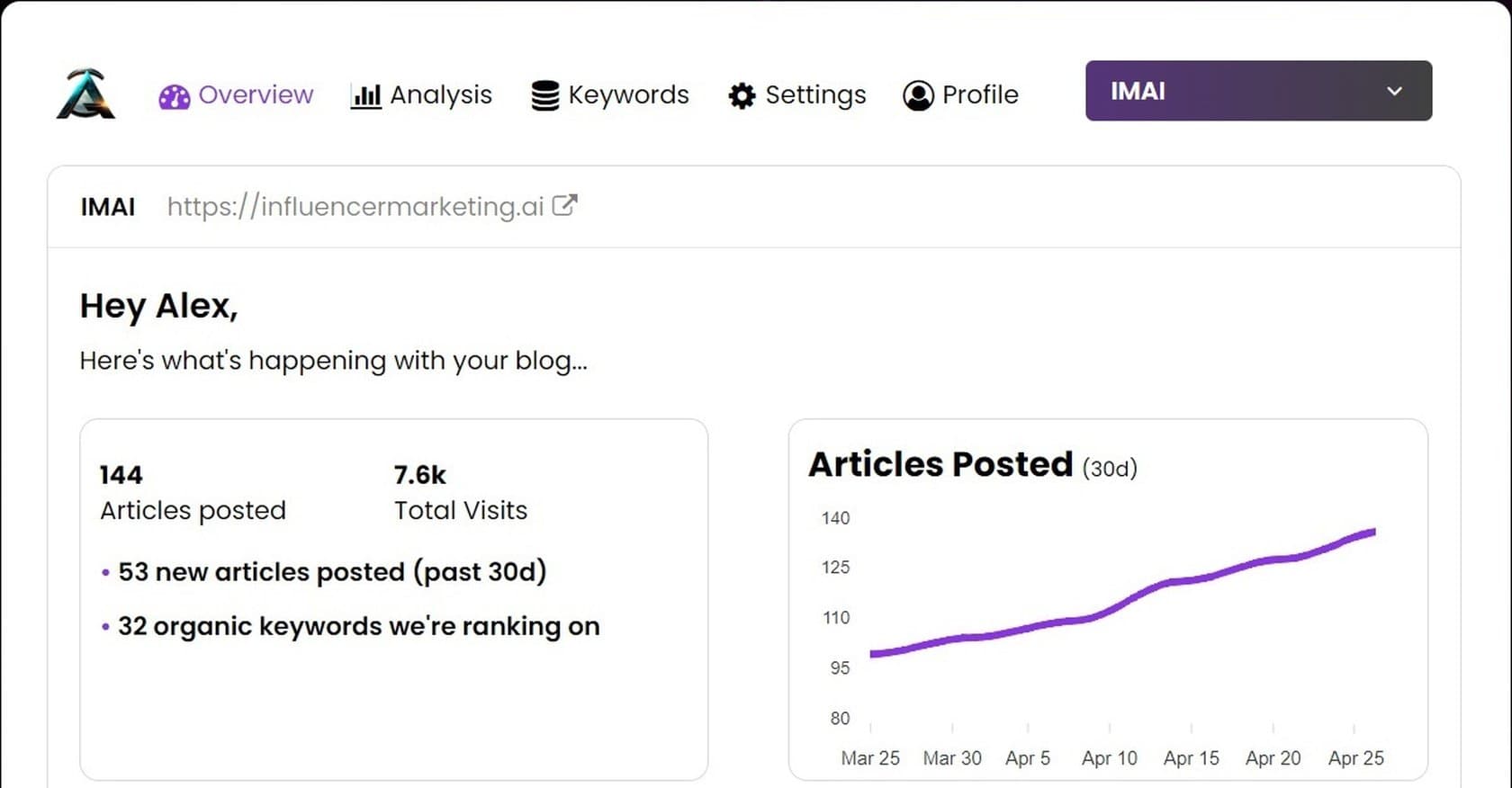Click the Articles Posted chart title
Image resolution: width=1512 pixels, height=788 pixels.
click(941, 464)
